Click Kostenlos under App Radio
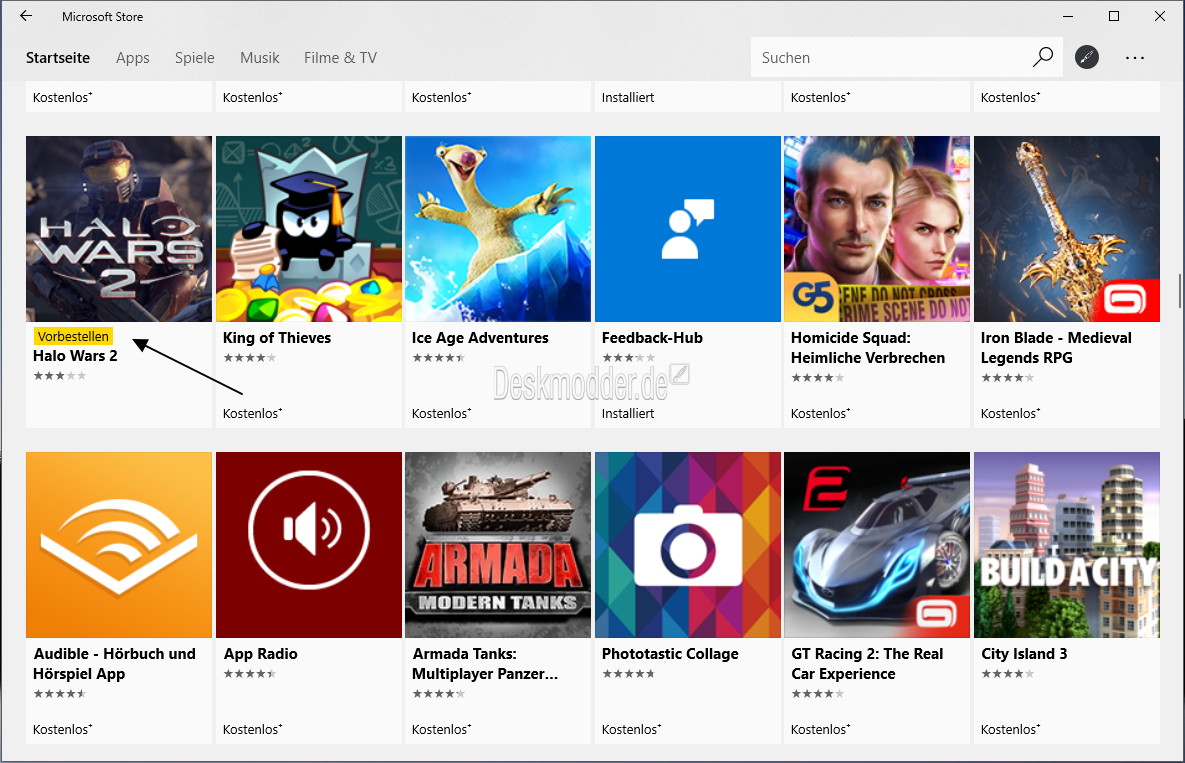The image size is (1185, 763). 252,729
